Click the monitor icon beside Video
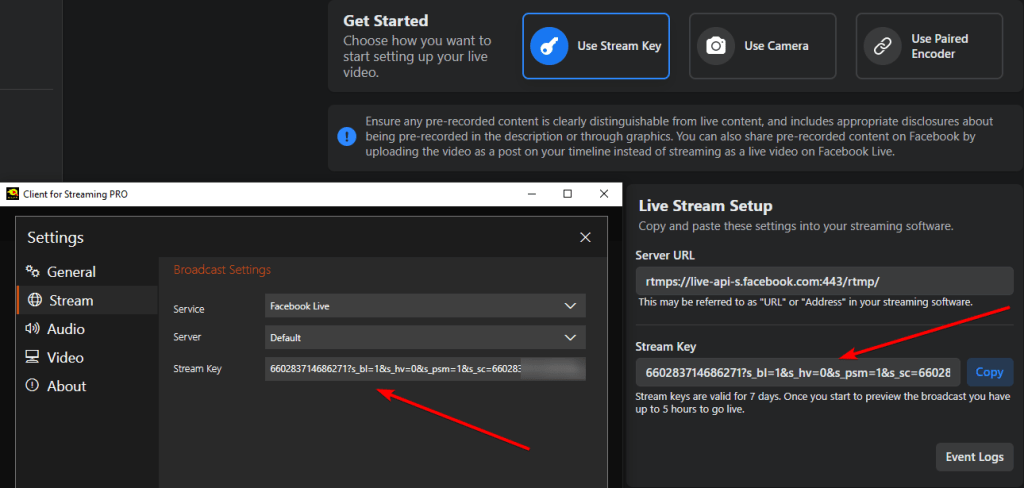Image resolution: width=1024 pixels, height=488 pixels. 33,357
